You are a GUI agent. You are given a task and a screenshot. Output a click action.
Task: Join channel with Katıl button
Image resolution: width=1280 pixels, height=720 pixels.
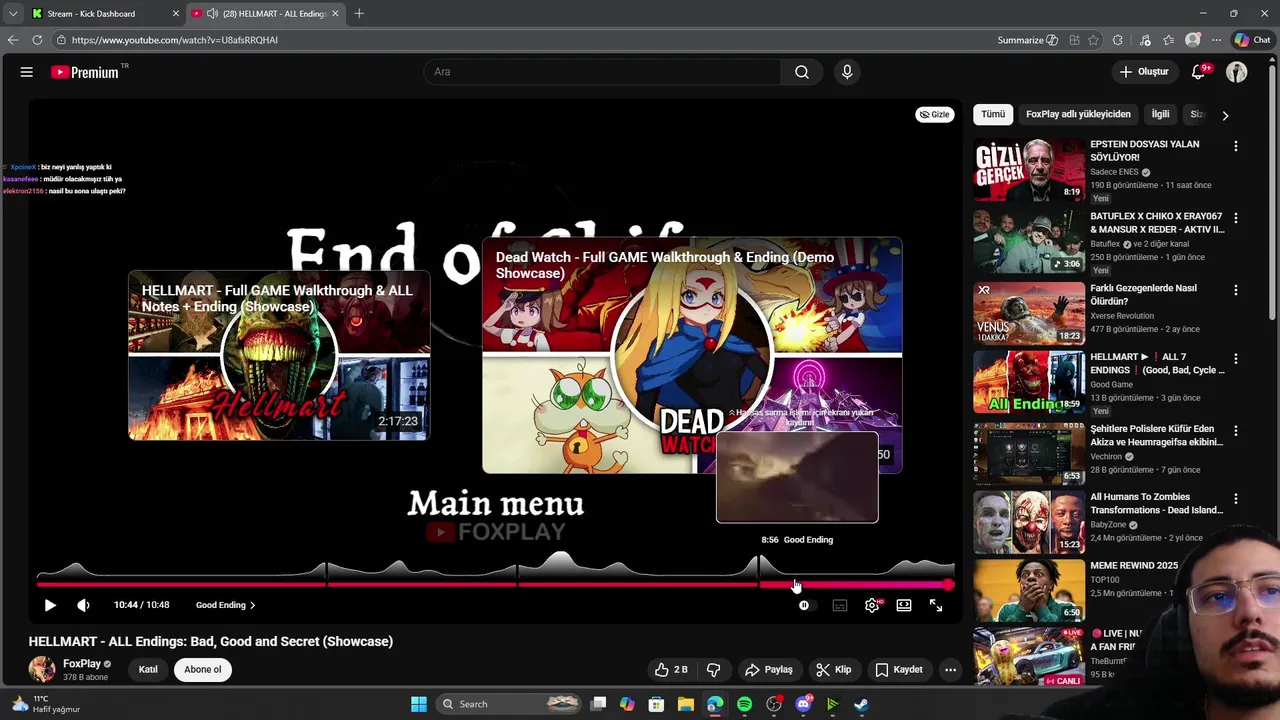148,670
